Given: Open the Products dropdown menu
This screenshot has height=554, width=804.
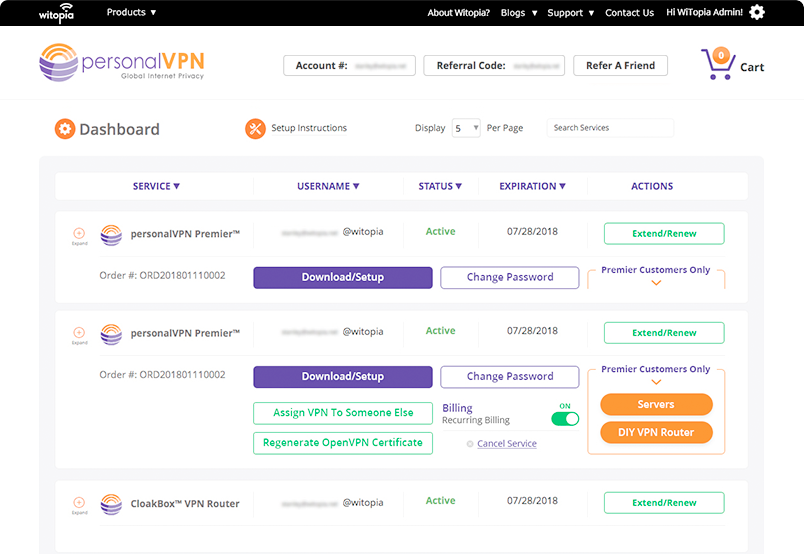Looking at the screenshot, I should pyautogui.click(x=131, y=12).
